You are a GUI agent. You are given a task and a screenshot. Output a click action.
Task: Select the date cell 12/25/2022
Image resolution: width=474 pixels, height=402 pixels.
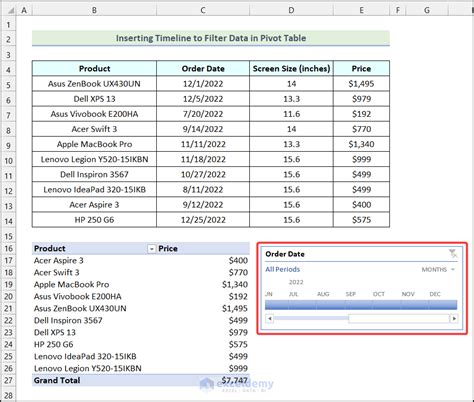[x=203, y=220]
